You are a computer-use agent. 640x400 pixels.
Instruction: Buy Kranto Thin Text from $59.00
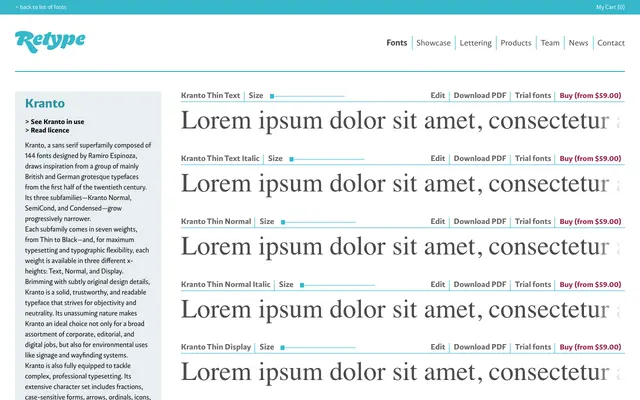click(x=590, y=96)
